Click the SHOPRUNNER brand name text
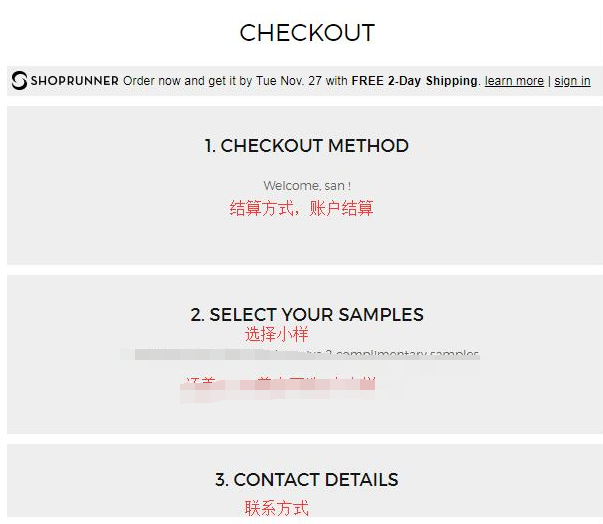Screen dimensions: 603x524 point(74,81)
